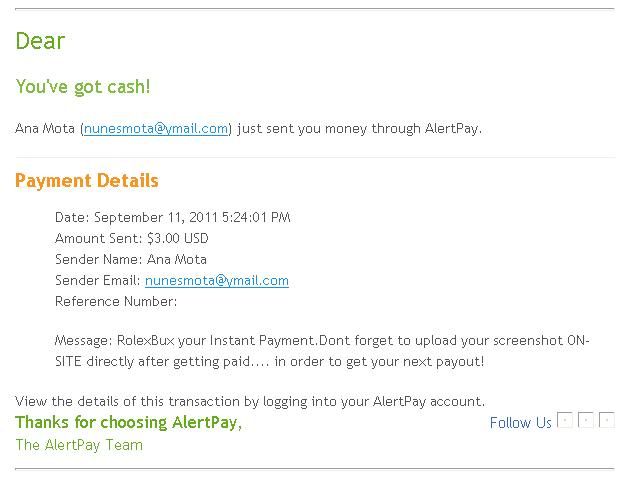634x482 pixels.
Task: Click the "in order to get your next payout" line
Action: click(379, 361)
